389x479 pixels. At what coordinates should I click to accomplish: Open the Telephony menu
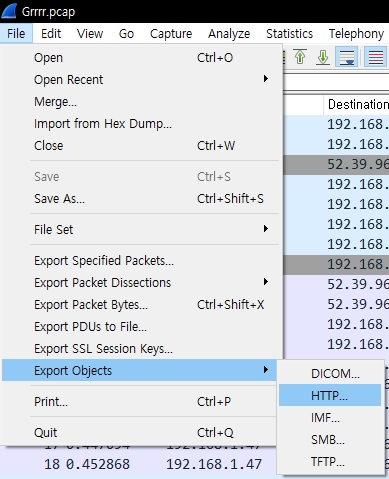[x=356, y=34]
